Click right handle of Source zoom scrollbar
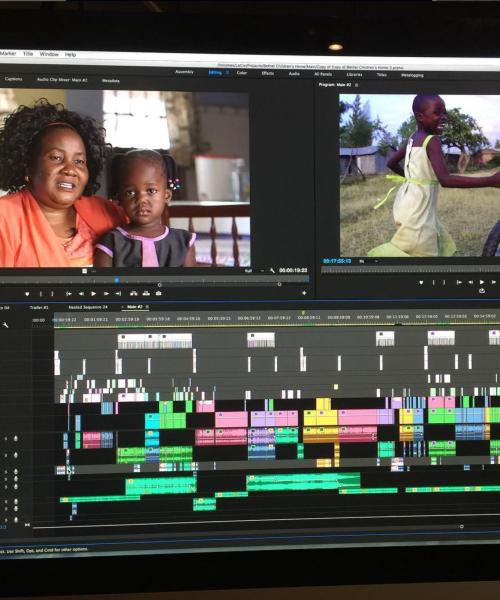Image resolution: width=500 pixels, height=600 pixels. click(279, 284)
